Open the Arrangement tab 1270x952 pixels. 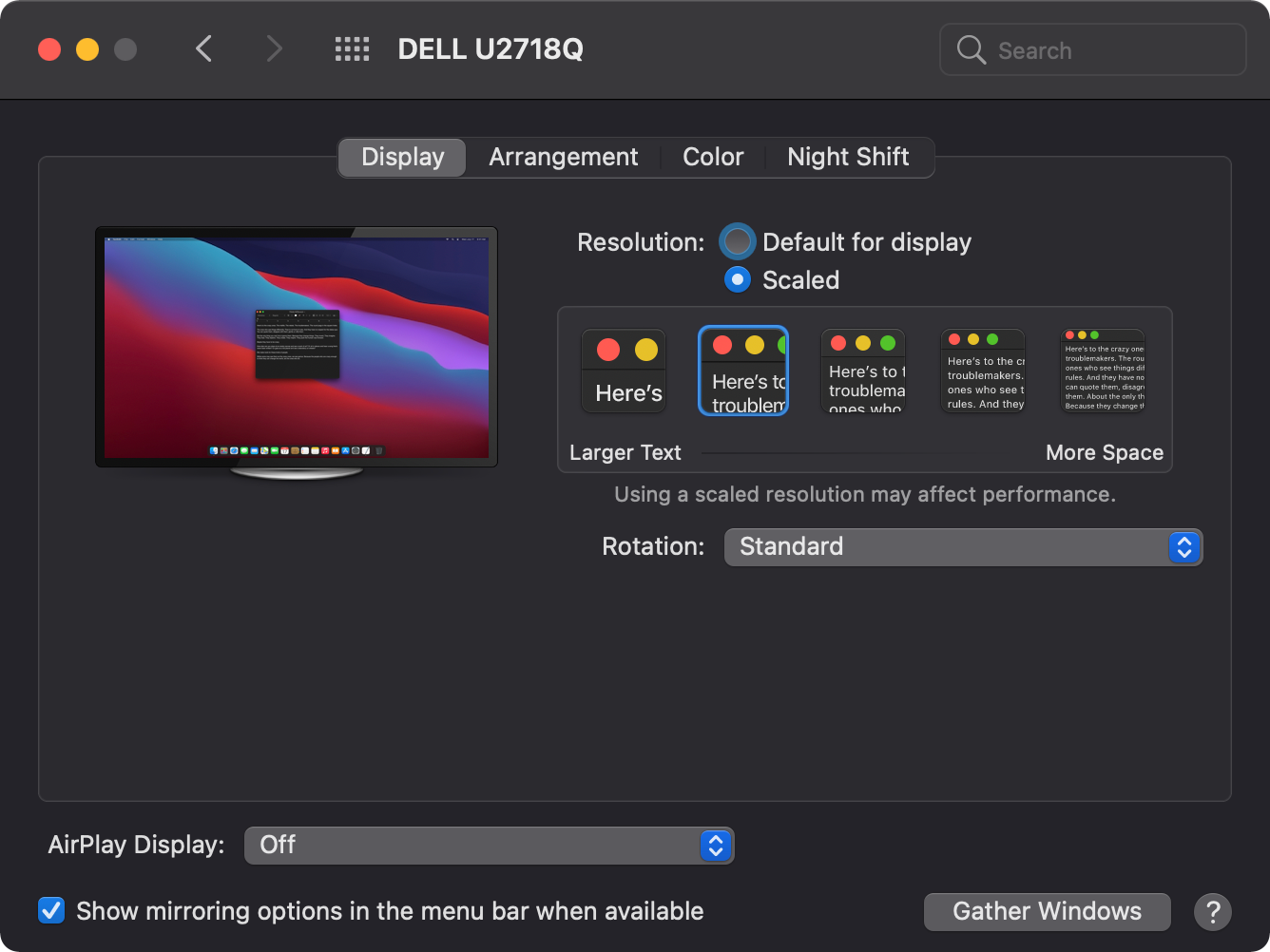(563, 157)
